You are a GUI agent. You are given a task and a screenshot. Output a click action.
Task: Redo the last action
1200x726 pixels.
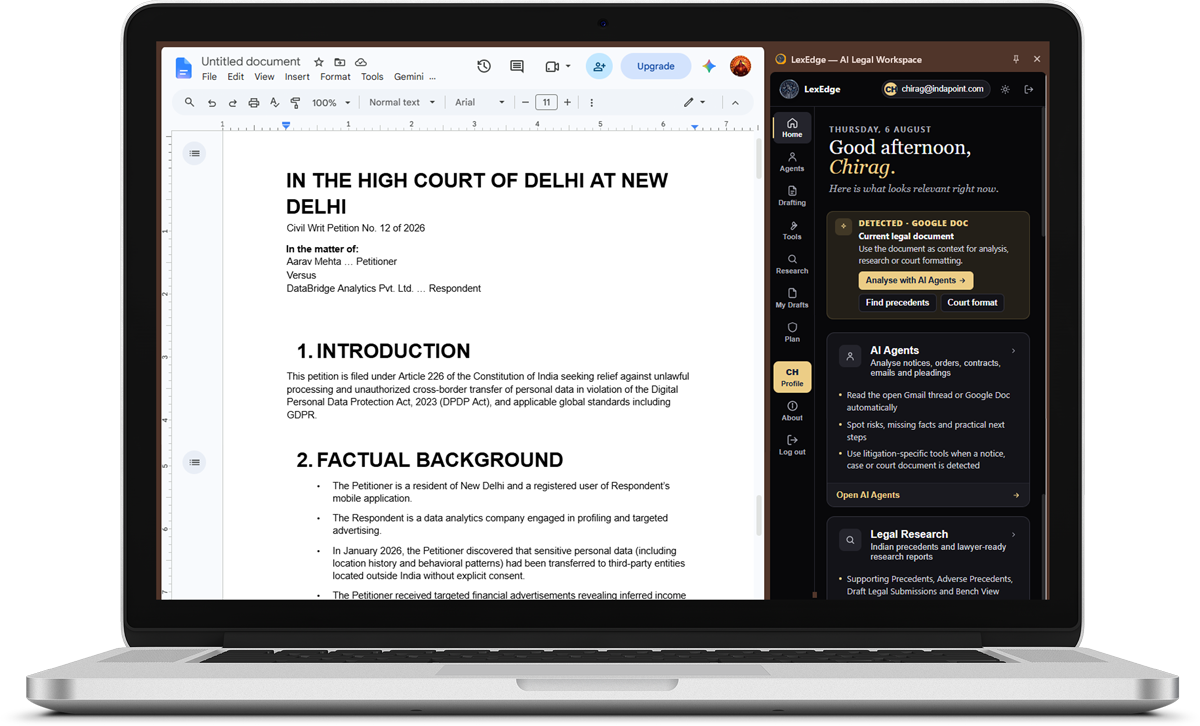point(232,102)
